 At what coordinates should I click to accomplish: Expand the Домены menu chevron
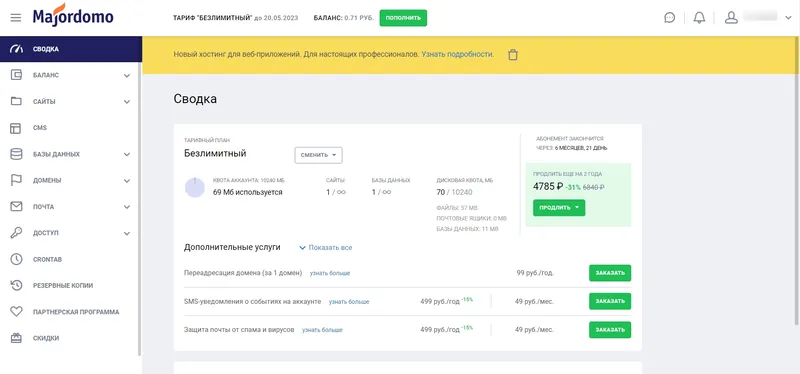(127, 181)
